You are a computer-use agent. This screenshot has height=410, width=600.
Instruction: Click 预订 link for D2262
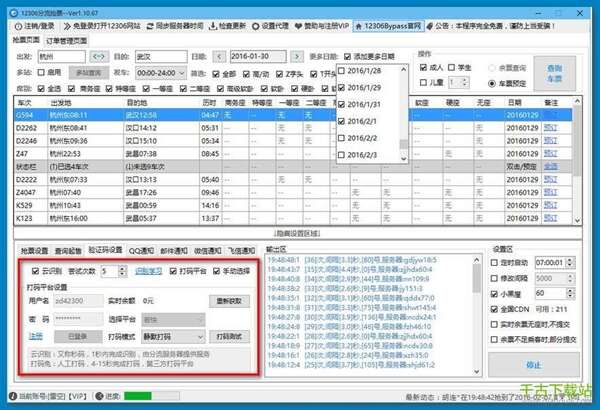point(550,128)
